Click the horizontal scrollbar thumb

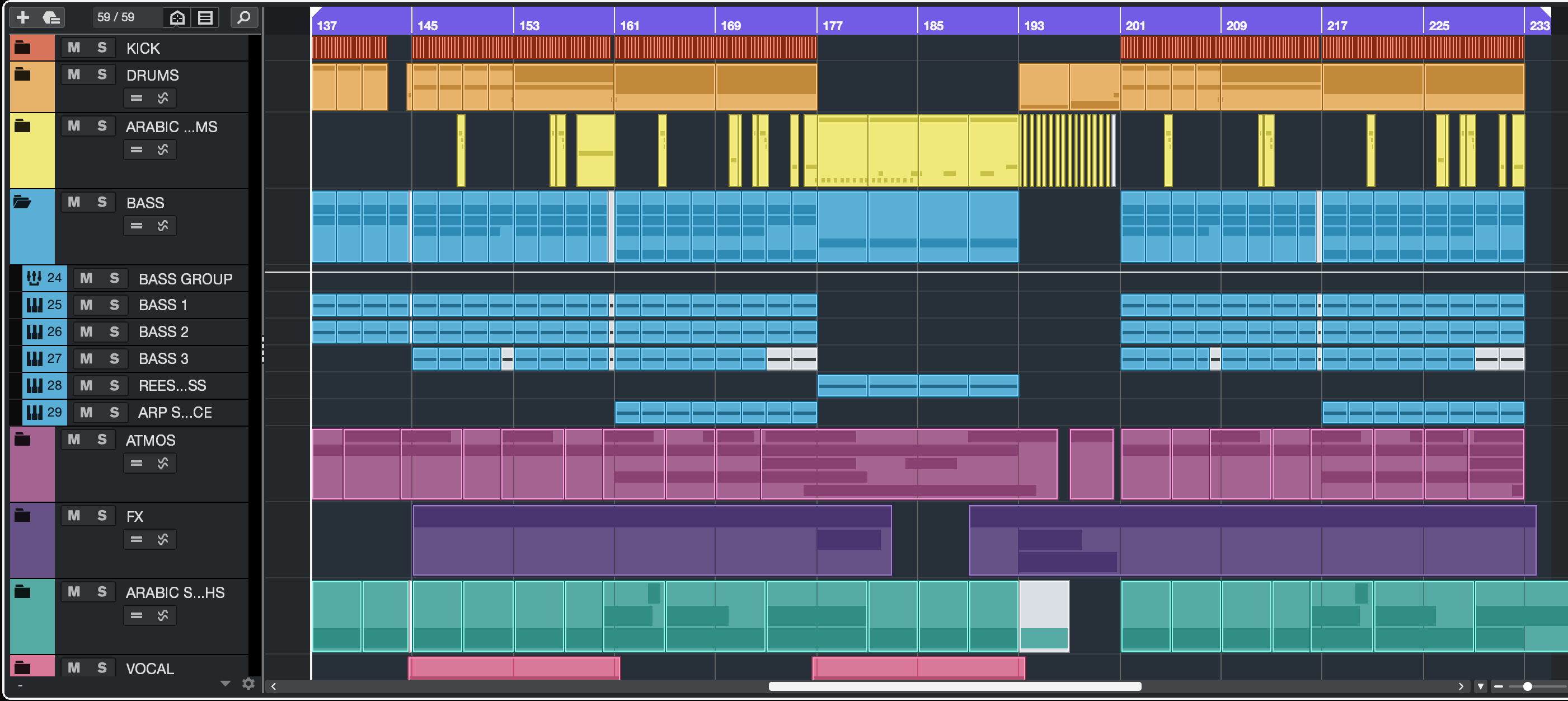[x=955, y=686]
